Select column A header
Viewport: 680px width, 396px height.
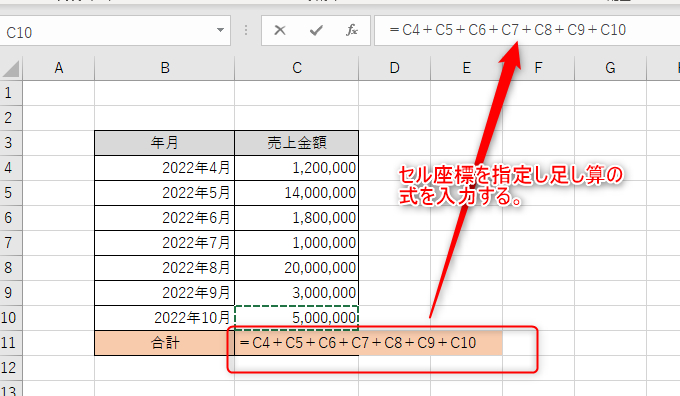pos(59,68)
